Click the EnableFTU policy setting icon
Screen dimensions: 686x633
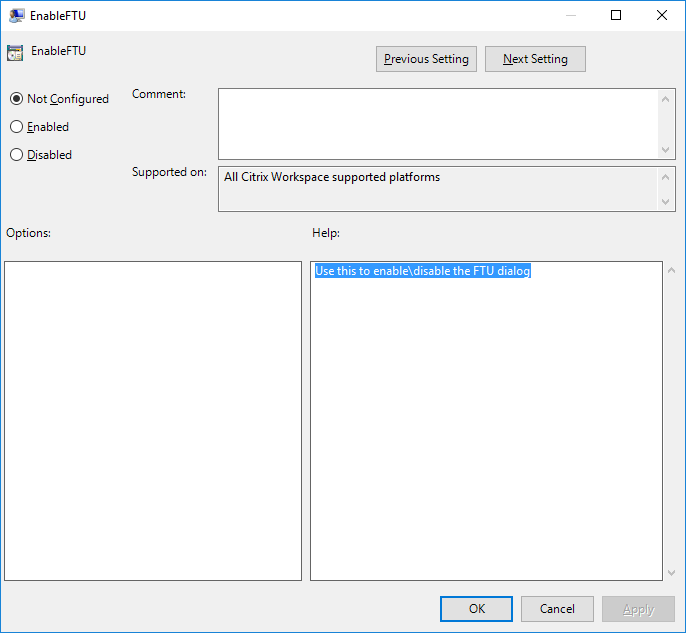pos(15,52)
